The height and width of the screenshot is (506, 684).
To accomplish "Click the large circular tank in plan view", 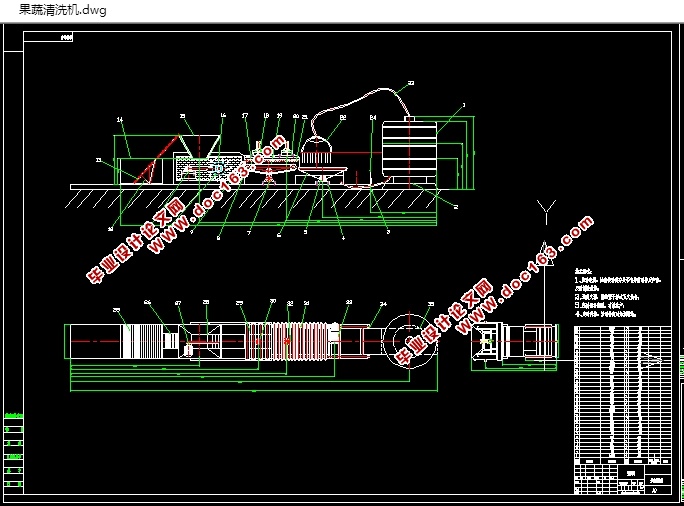I will coord(409,341).
